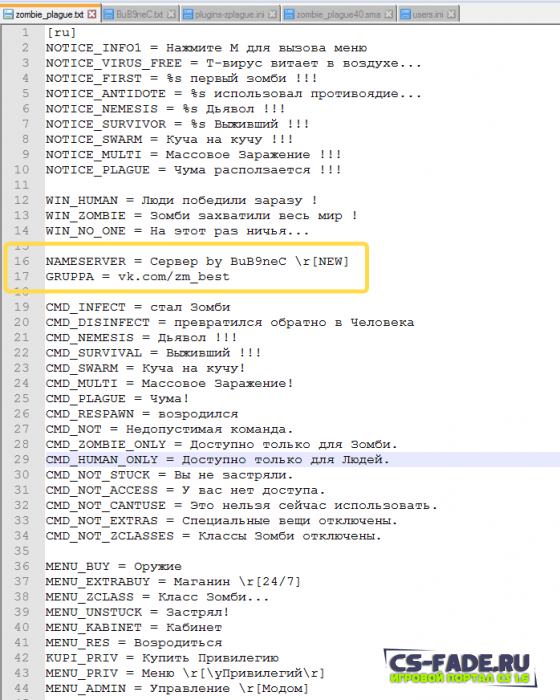Click the file icon on zombie_plague40.sma tab
The height and width of the screenshot is (700, 560).
pos(289,14)
